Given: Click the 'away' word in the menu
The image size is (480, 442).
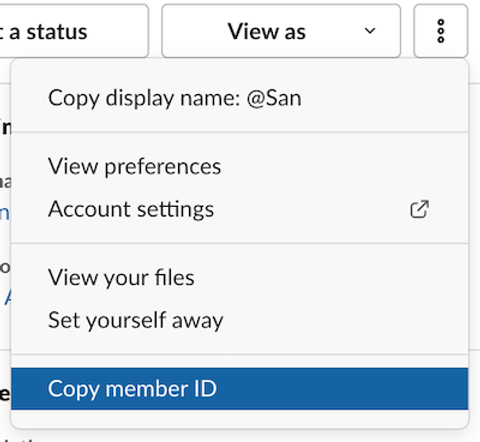Looking at the screenshot, I should (197, 321).
